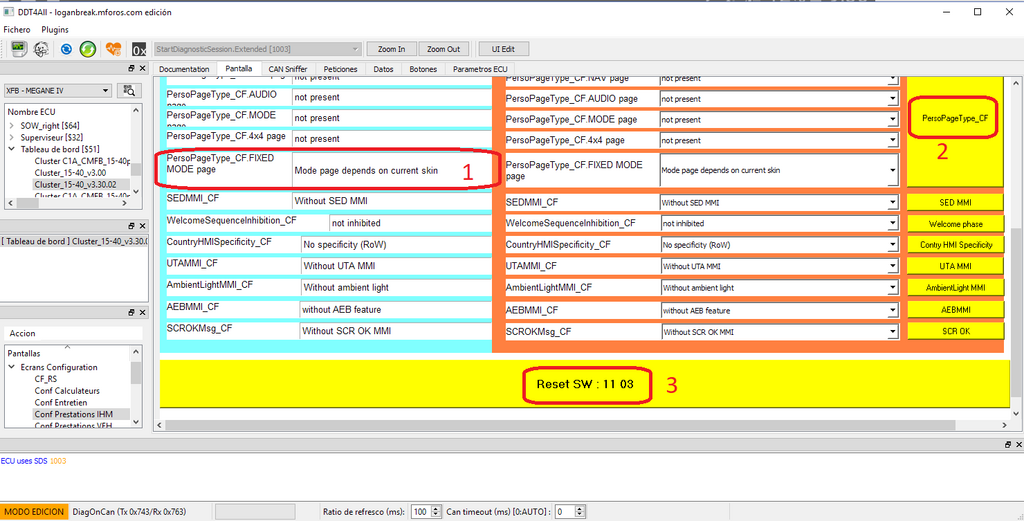Viewport: 1024px width, 521px height.
Task: Open the StartDiagnosticSession.Extended dropdown
Action: [257, 49]
